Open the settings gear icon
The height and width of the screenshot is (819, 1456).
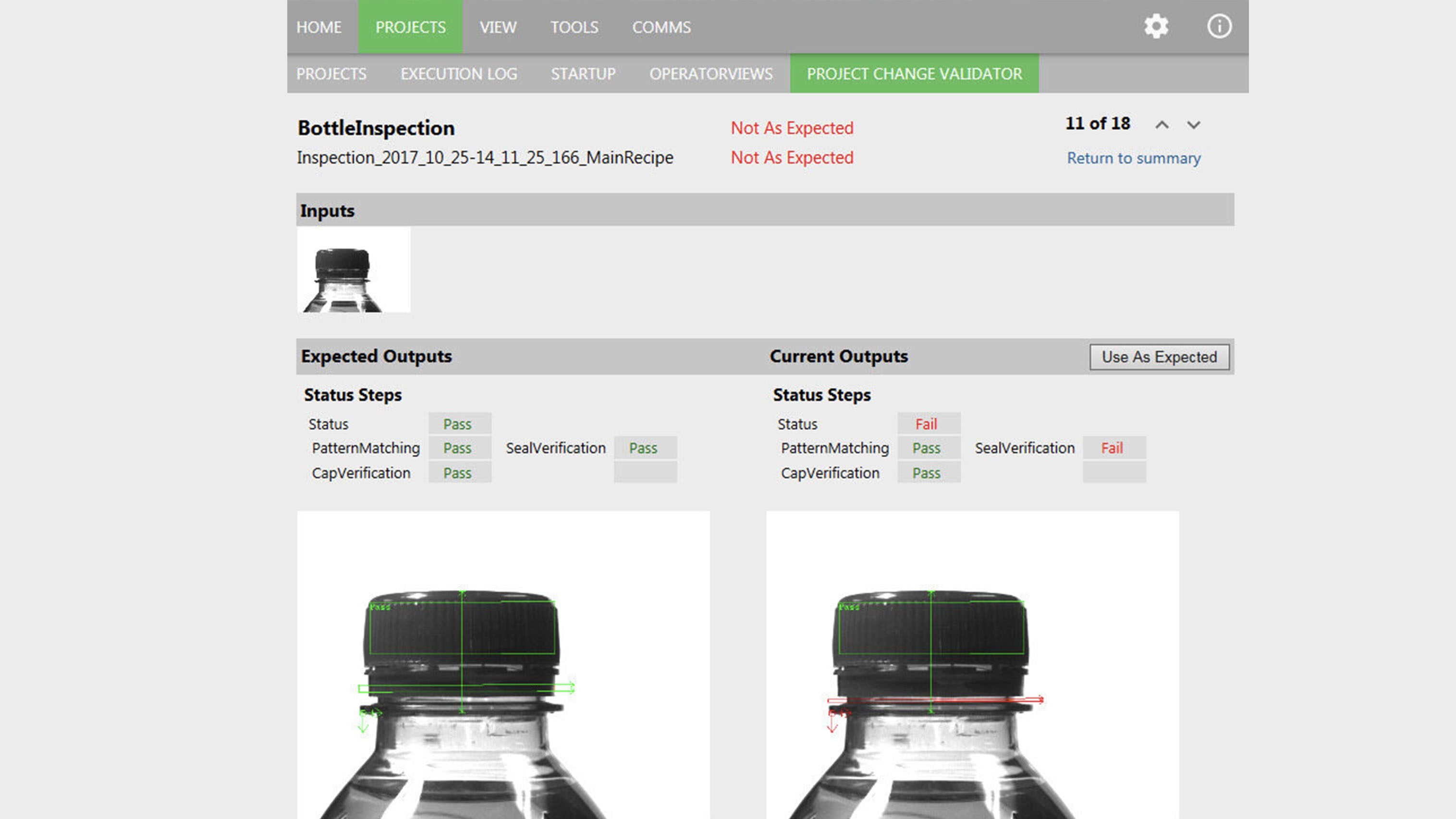tap(1156, 26)
